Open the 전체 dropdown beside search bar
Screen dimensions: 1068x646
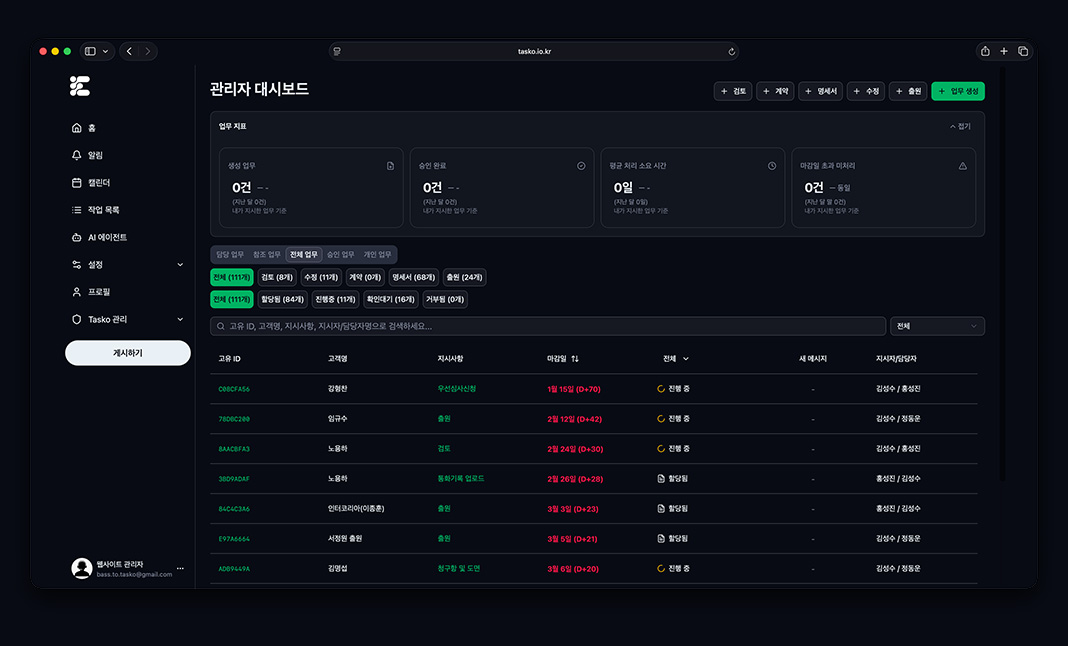tap(937, 326)
